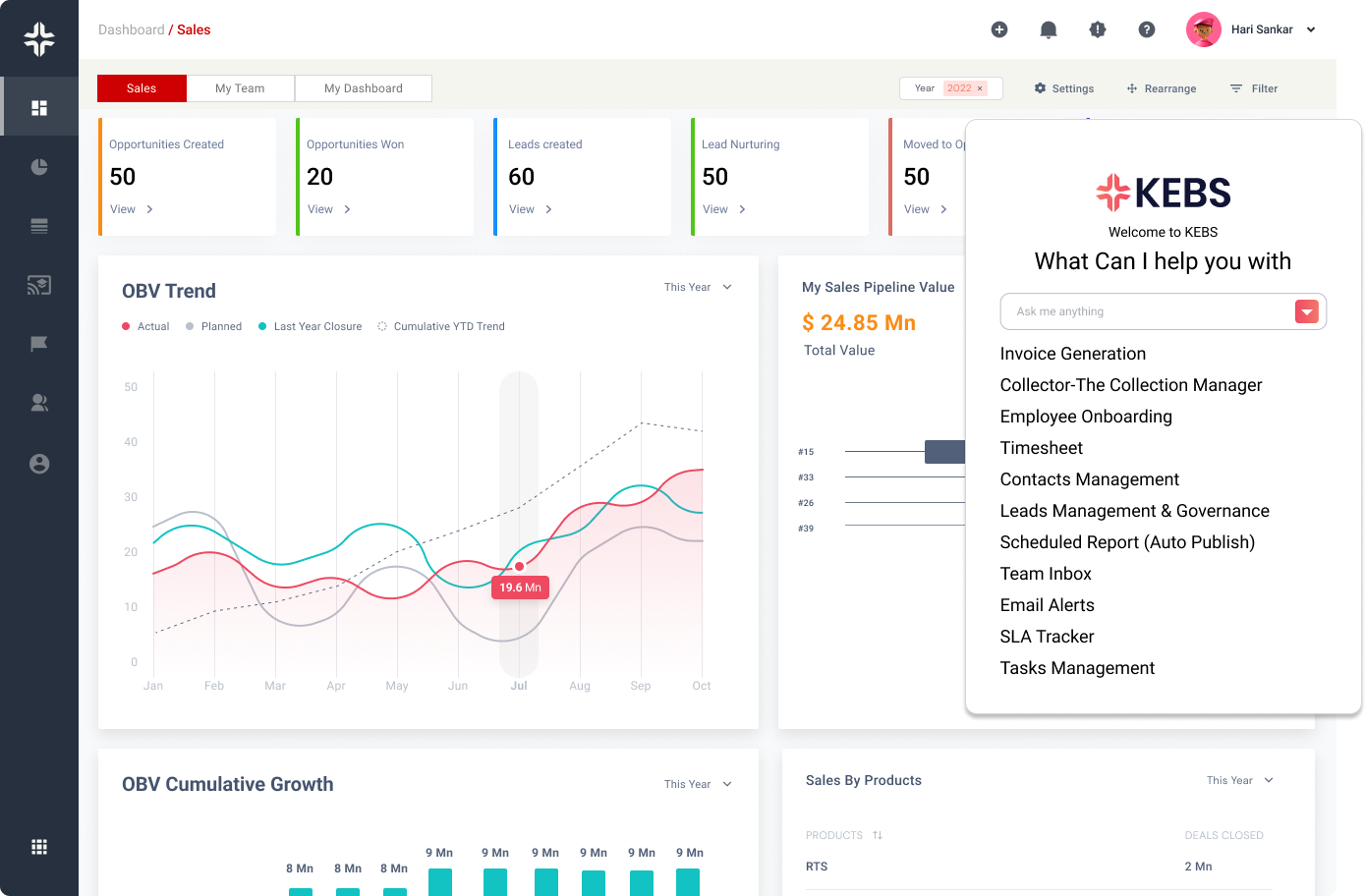Open the notifications bell icon

(x=1048, y=29)
